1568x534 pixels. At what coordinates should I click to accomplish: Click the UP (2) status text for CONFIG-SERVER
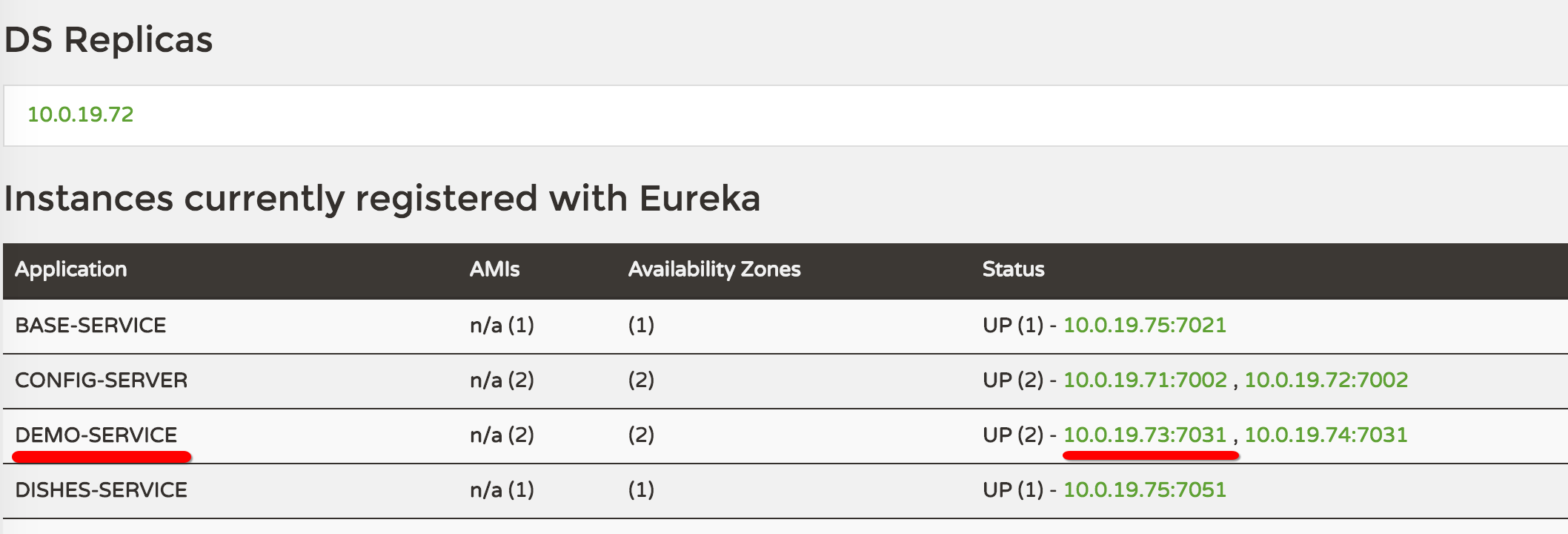coord(1013,380)
